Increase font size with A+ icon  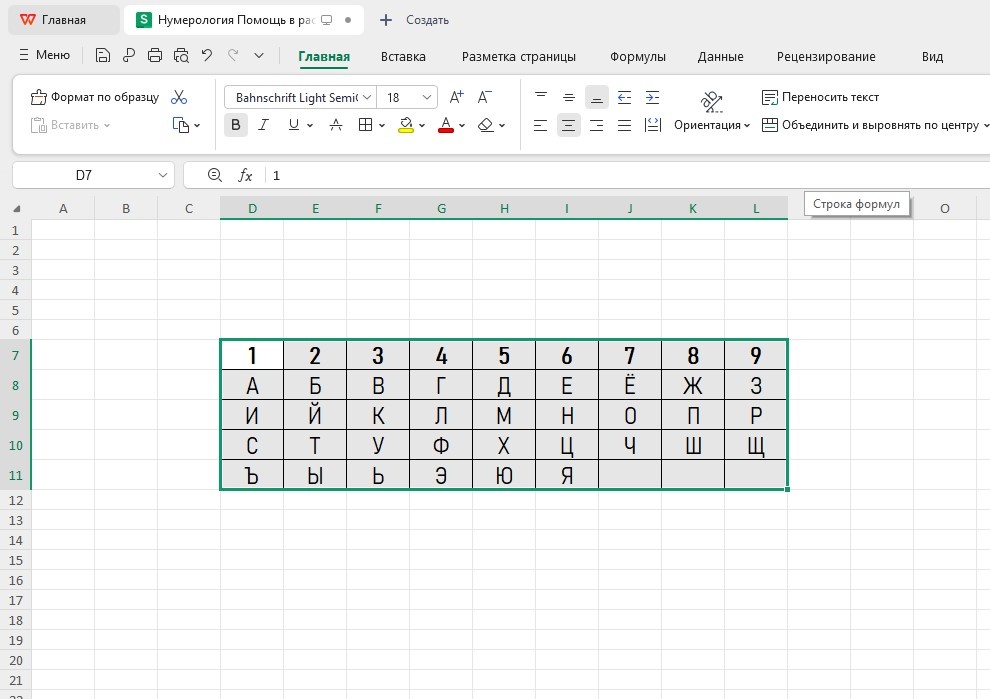tap(456, 97)
